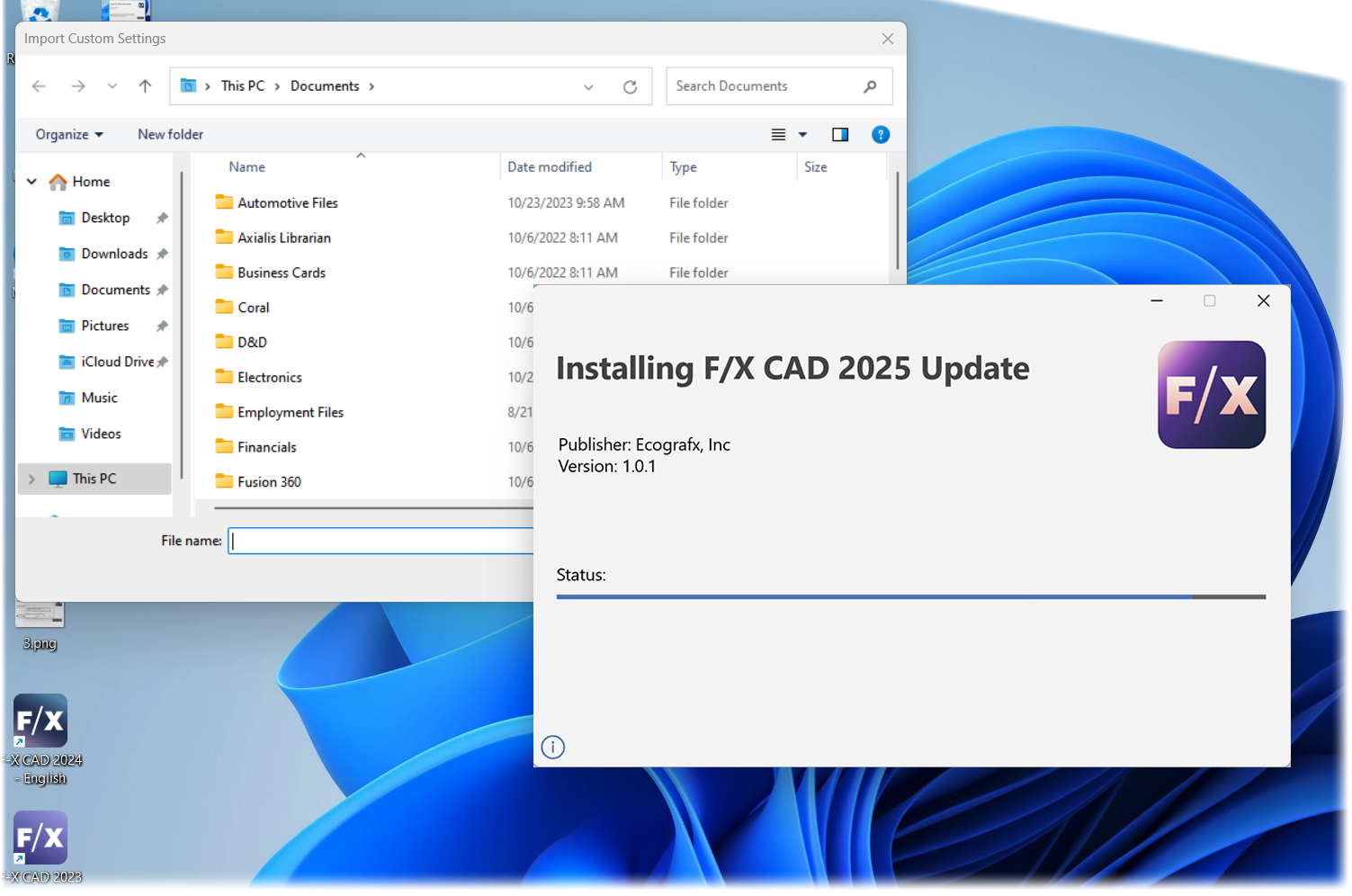The height and width of the screenshot is (896, 1352).
Task: Open the Organize dropdown
Action: (x=68, y=134)
